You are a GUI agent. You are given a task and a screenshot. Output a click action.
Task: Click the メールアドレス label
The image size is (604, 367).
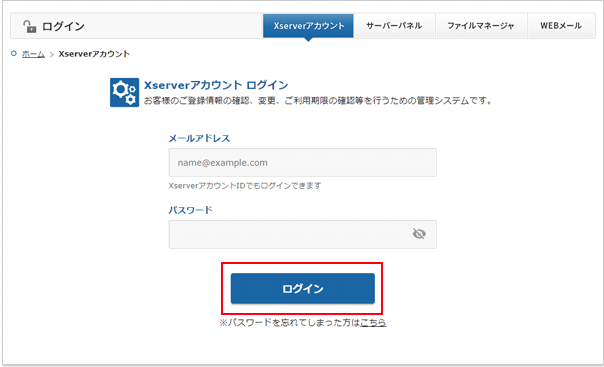pos(199,138)
